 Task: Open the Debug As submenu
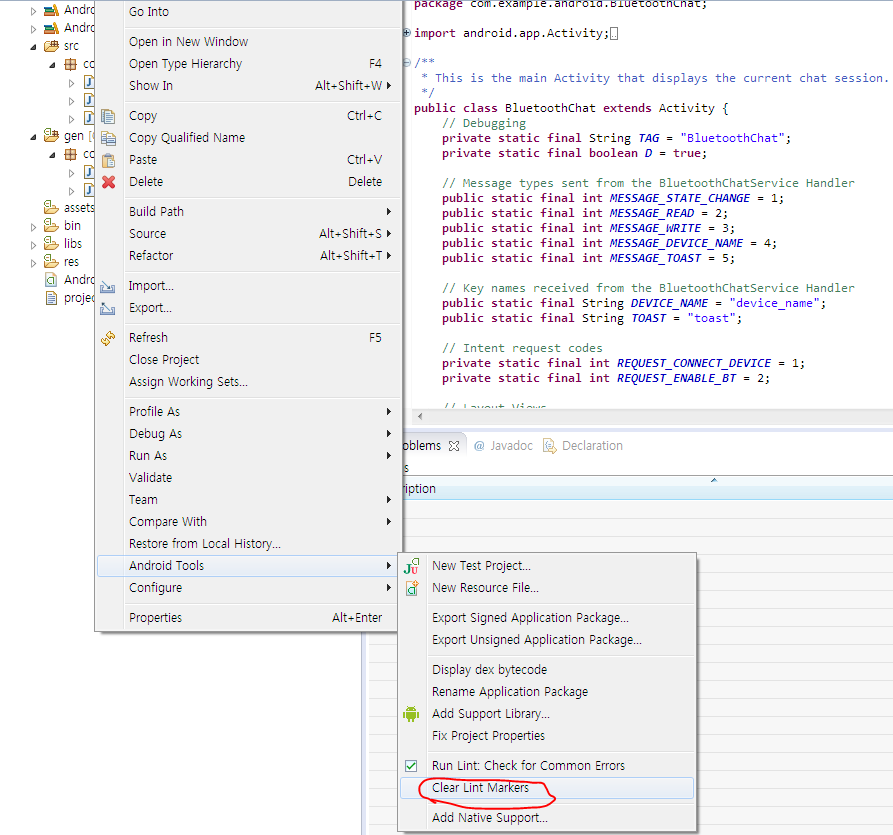tap(247, 434)
